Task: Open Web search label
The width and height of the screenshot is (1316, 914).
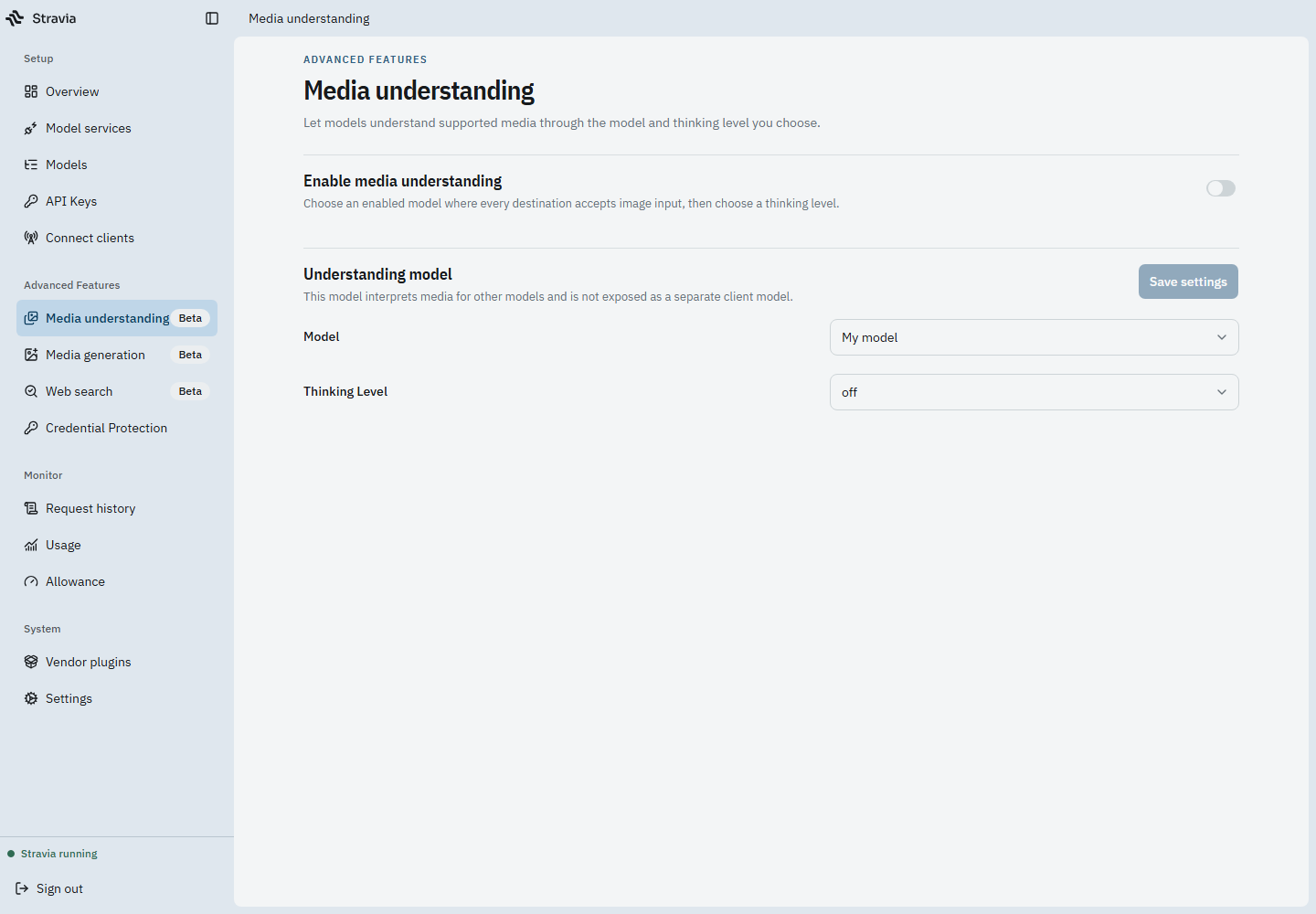Action: click(80, 391)
